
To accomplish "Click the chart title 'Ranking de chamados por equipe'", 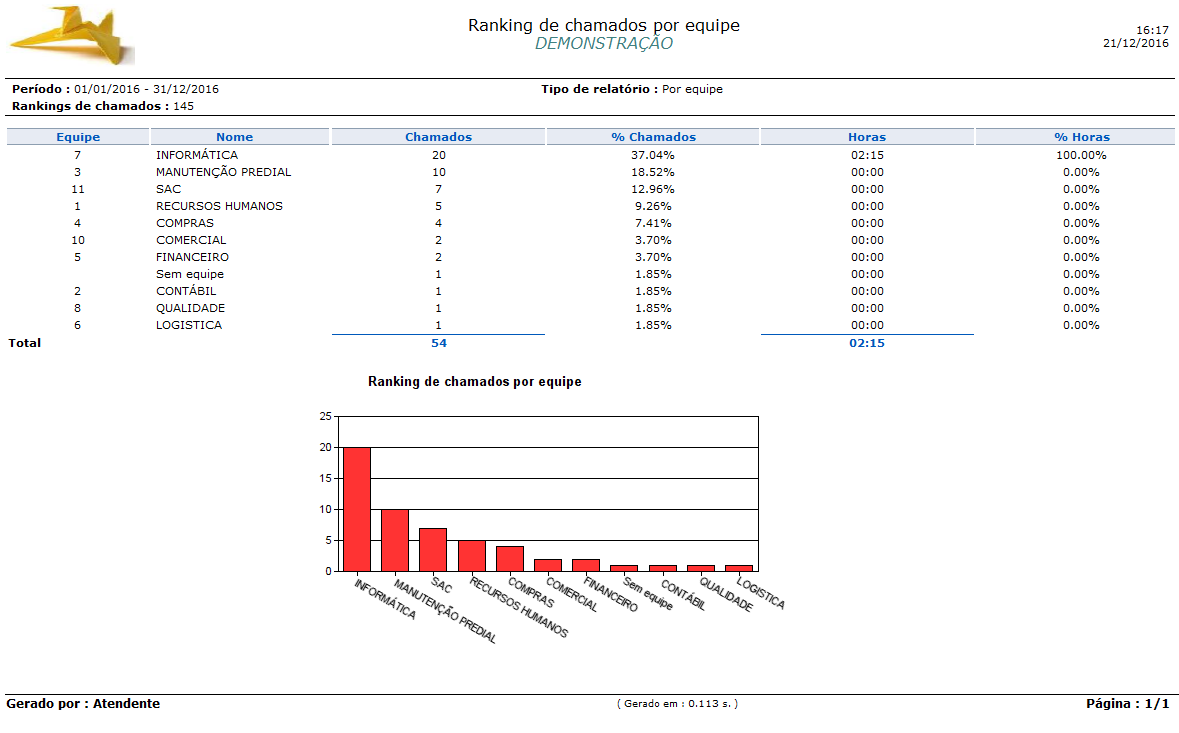I will click(474, 382).
